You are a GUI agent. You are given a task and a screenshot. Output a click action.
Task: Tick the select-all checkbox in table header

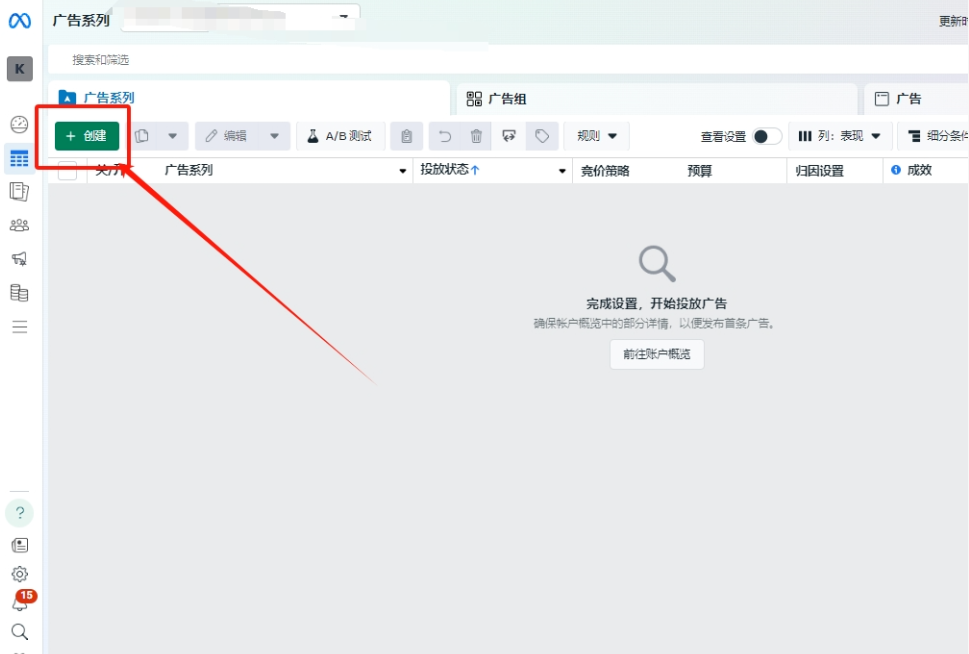click(67, 170)
